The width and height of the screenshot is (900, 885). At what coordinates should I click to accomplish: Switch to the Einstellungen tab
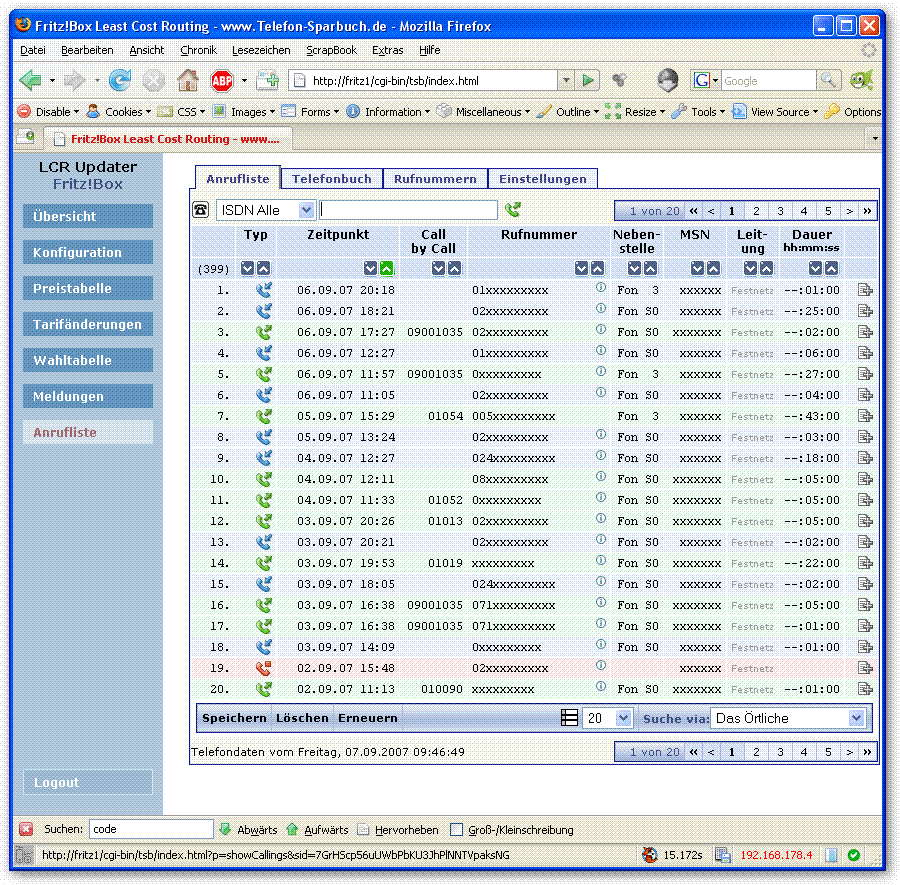pos(542,178)
